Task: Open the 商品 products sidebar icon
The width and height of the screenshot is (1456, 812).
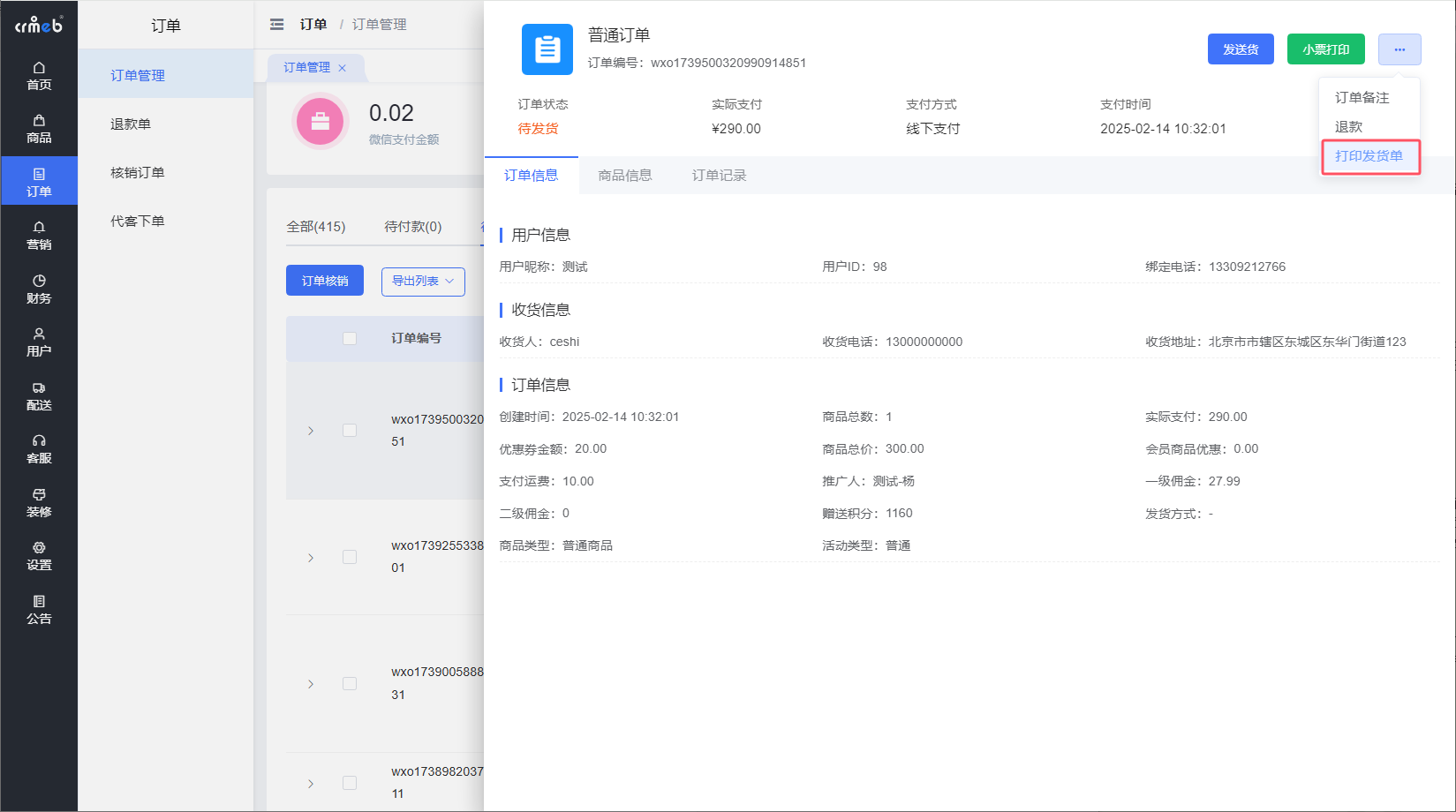Action: (39, 129)
